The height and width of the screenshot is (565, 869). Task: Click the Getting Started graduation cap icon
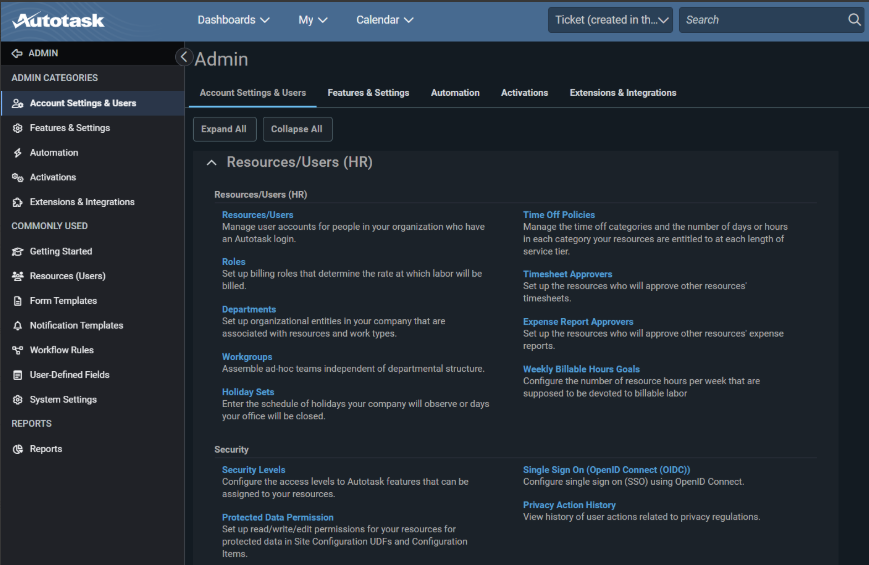pyautogui.click(x=18, y=251)
